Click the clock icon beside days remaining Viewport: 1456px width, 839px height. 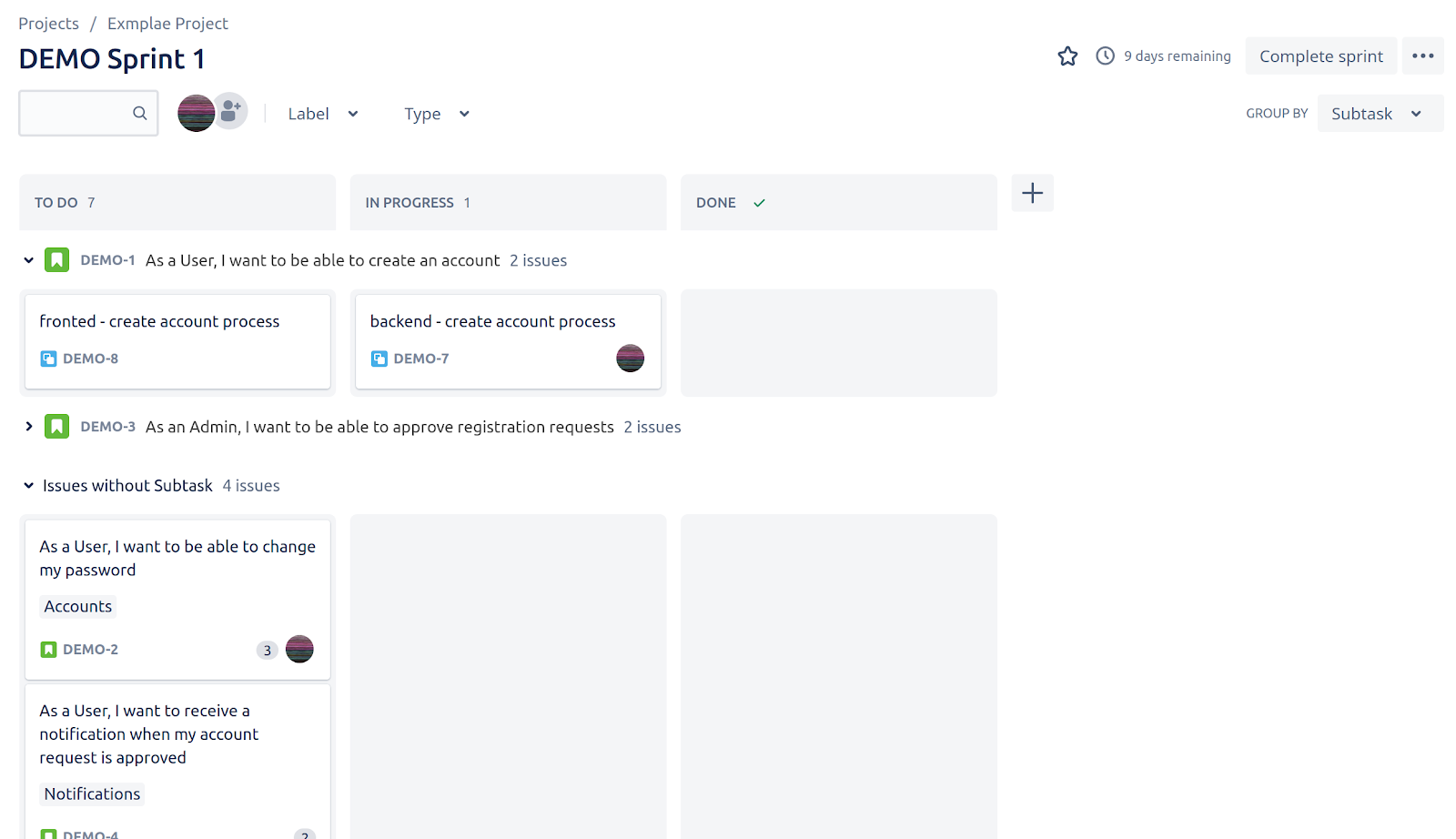point(1105,56)
